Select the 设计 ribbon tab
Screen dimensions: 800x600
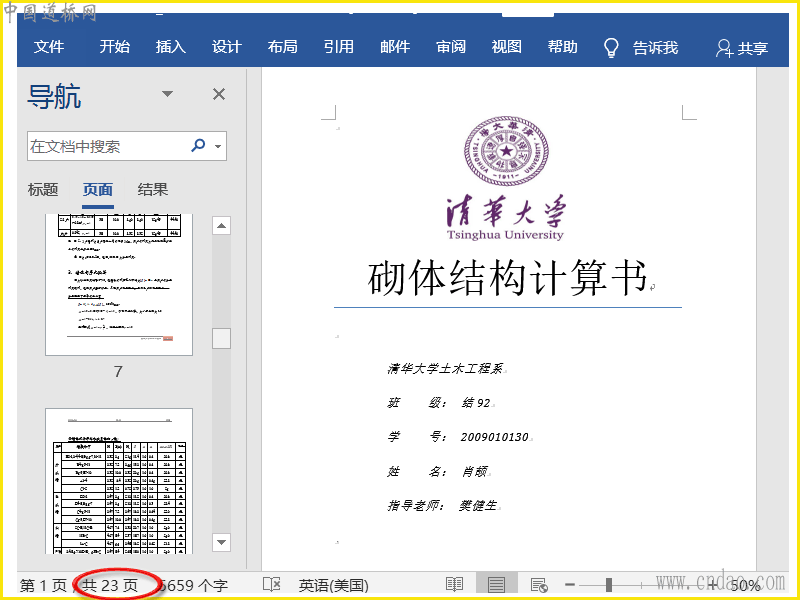tap(227, 47)
